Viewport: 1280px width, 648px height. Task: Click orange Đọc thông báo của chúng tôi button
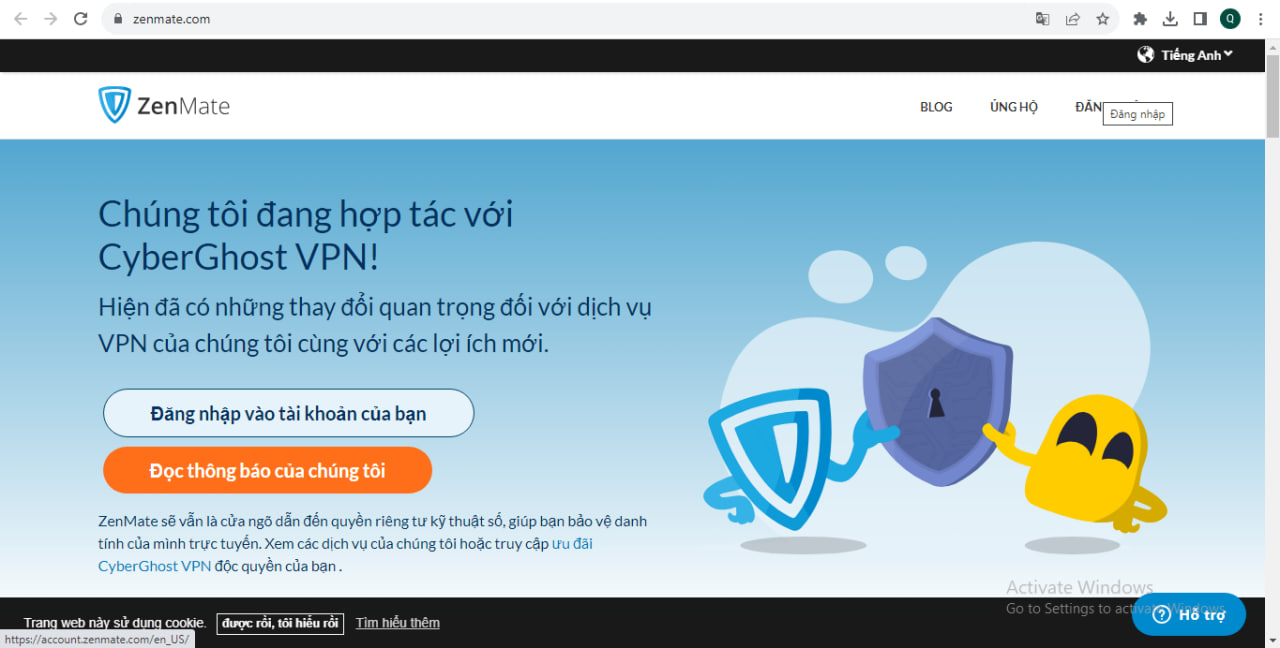pos(267,470)
